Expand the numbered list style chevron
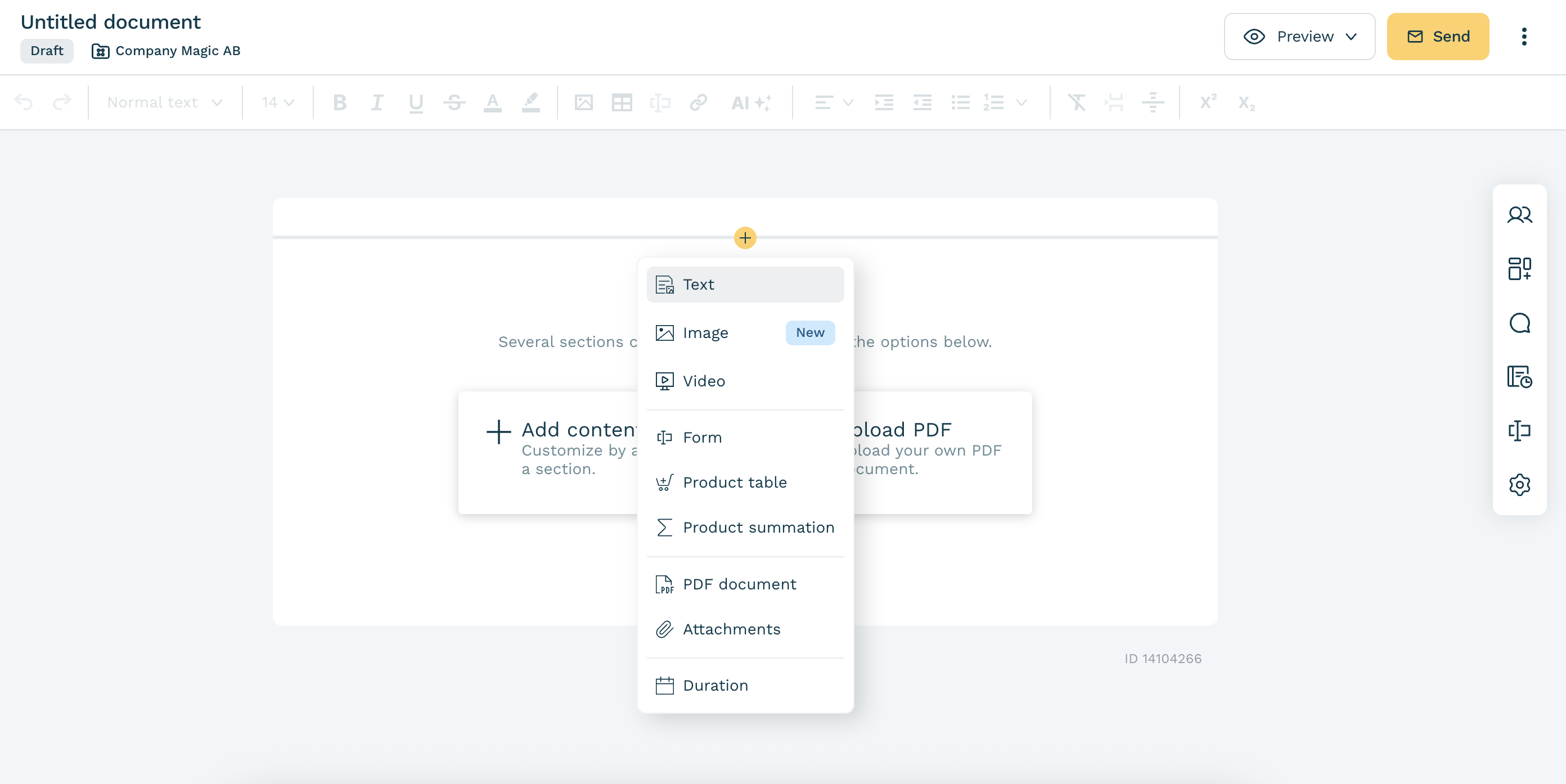The image size is (1566, 784). pyautogui.click(x=1022, y=102)
